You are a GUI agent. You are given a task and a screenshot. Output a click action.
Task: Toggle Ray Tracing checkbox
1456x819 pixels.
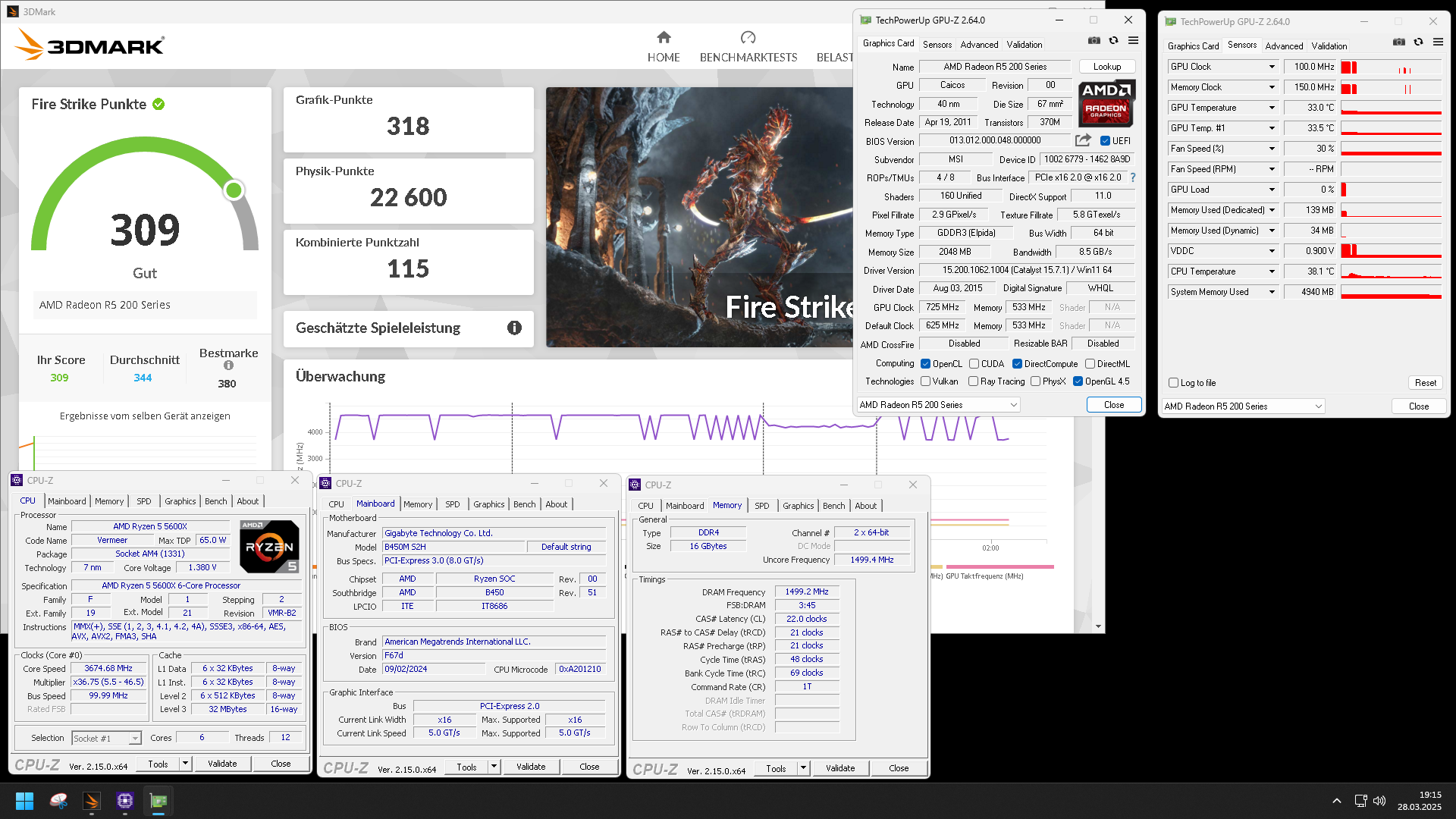click(973, 381)
